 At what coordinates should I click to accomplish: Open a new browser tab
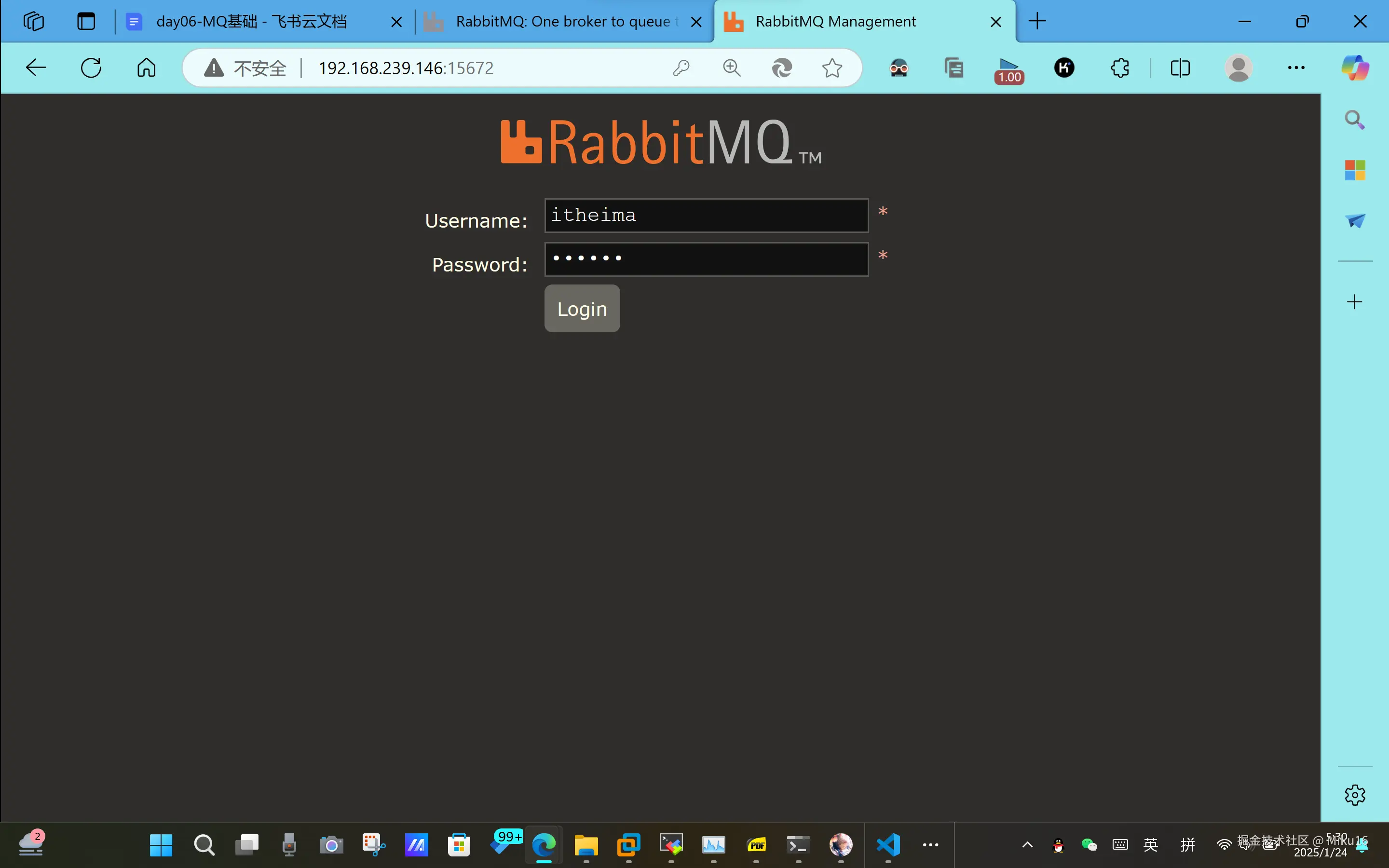tap(1036, 22)
